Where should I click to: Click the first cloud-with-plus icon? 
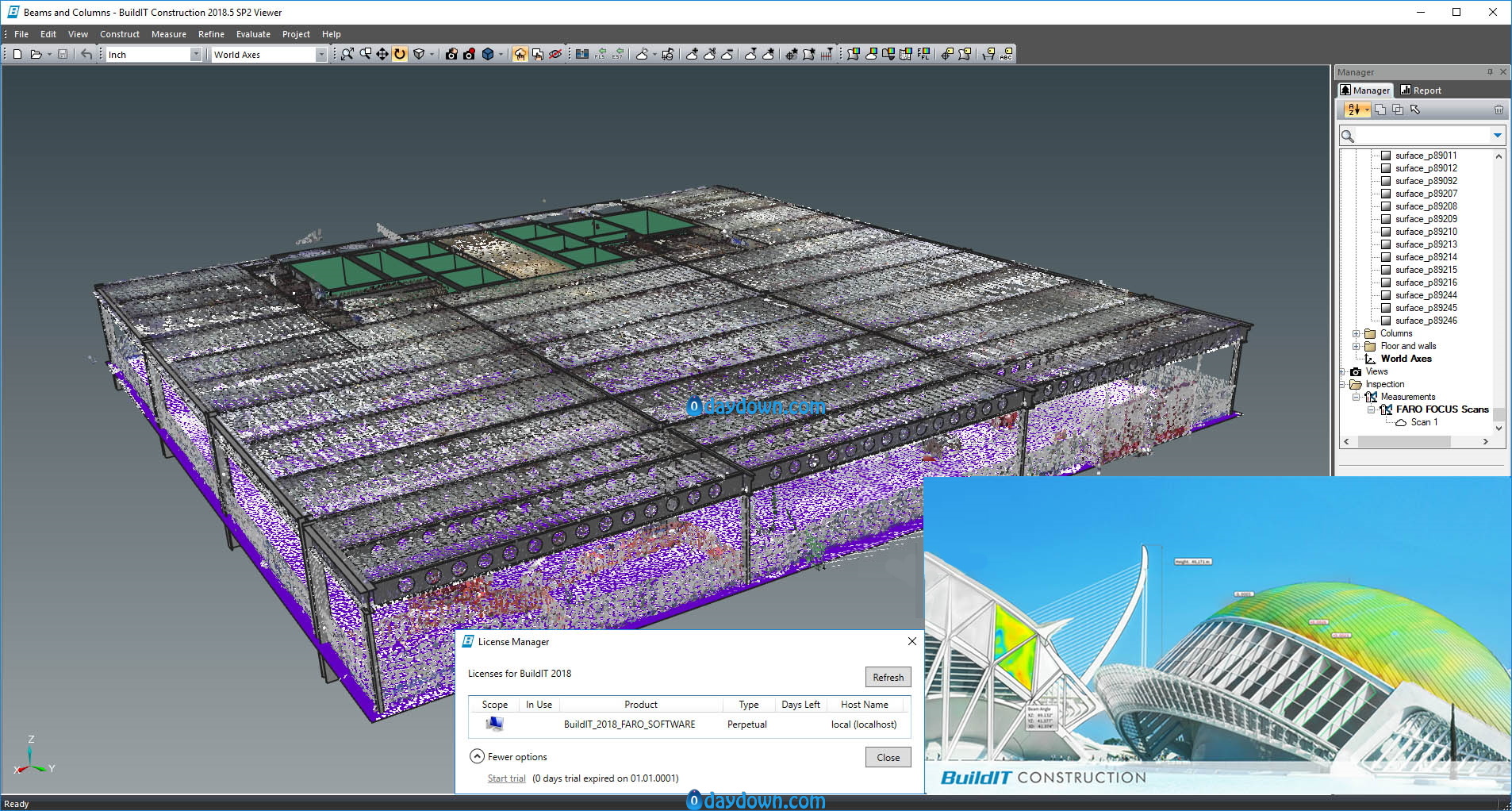point(692,54)
